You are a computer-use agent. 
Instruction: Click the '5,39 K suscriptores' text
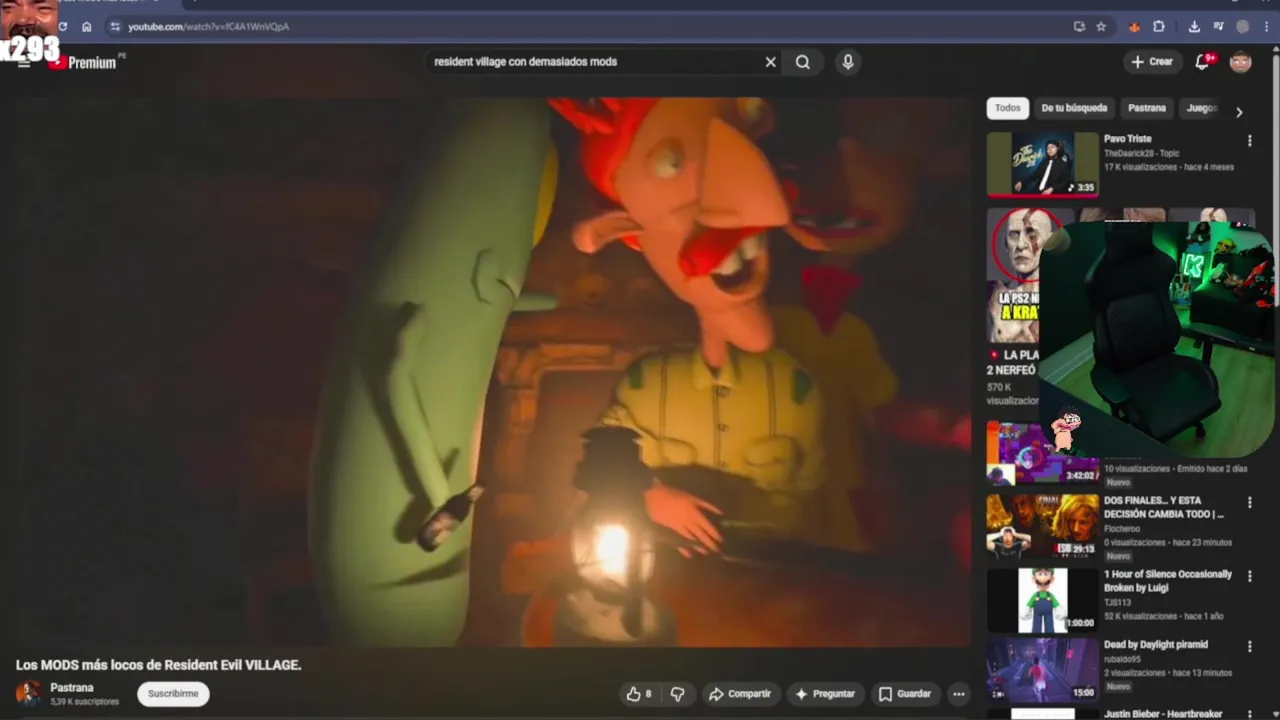click(85, 702)
